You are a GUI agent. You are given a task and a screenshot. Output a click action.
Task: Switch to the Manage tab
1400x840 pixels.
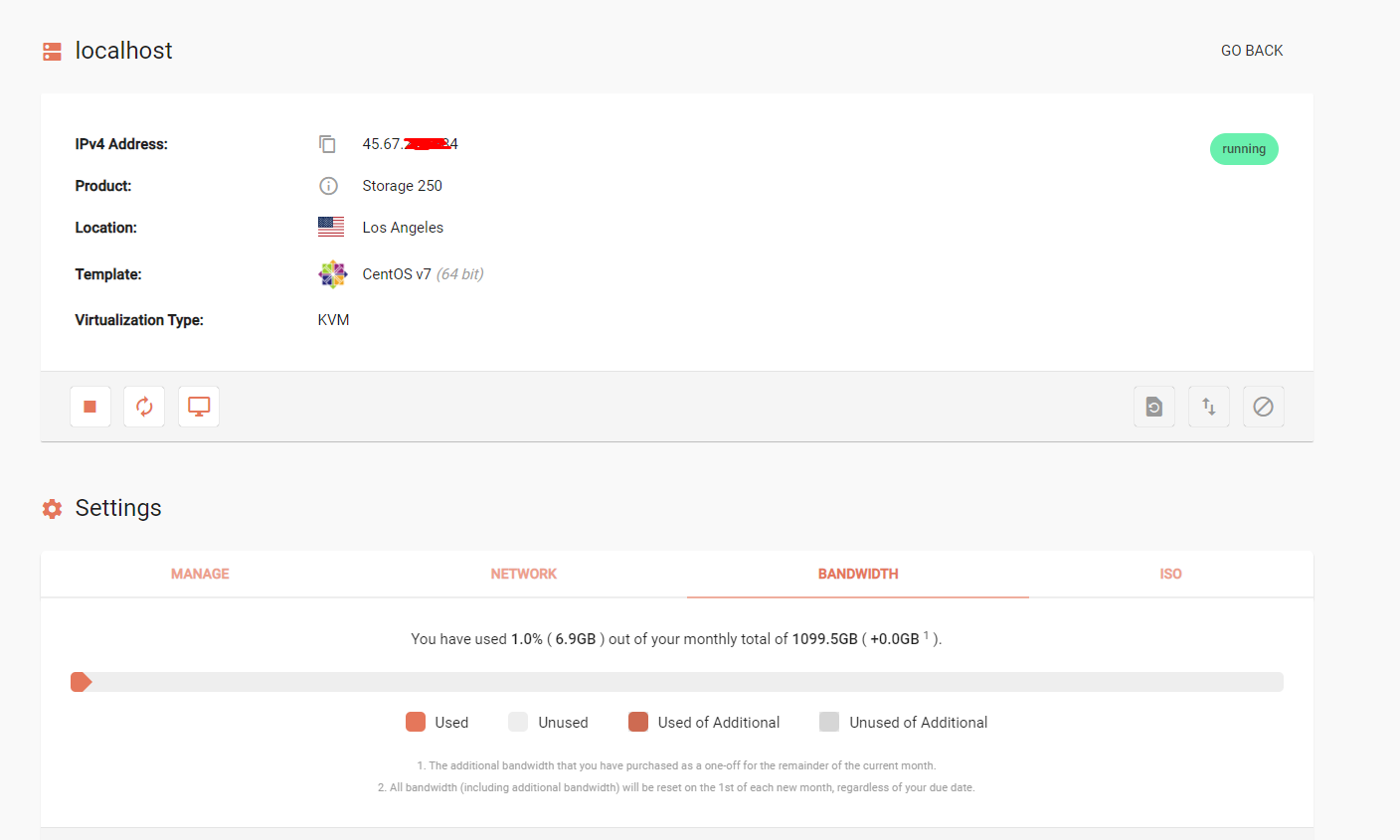click(x=200, y=574)
